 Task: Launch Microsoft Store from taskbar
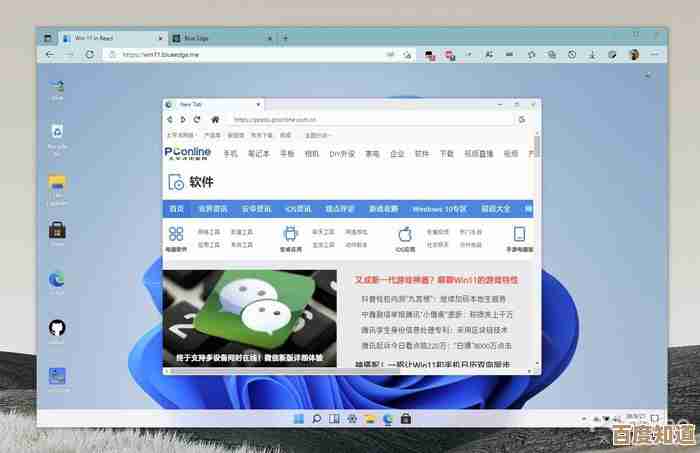(406, 417)
